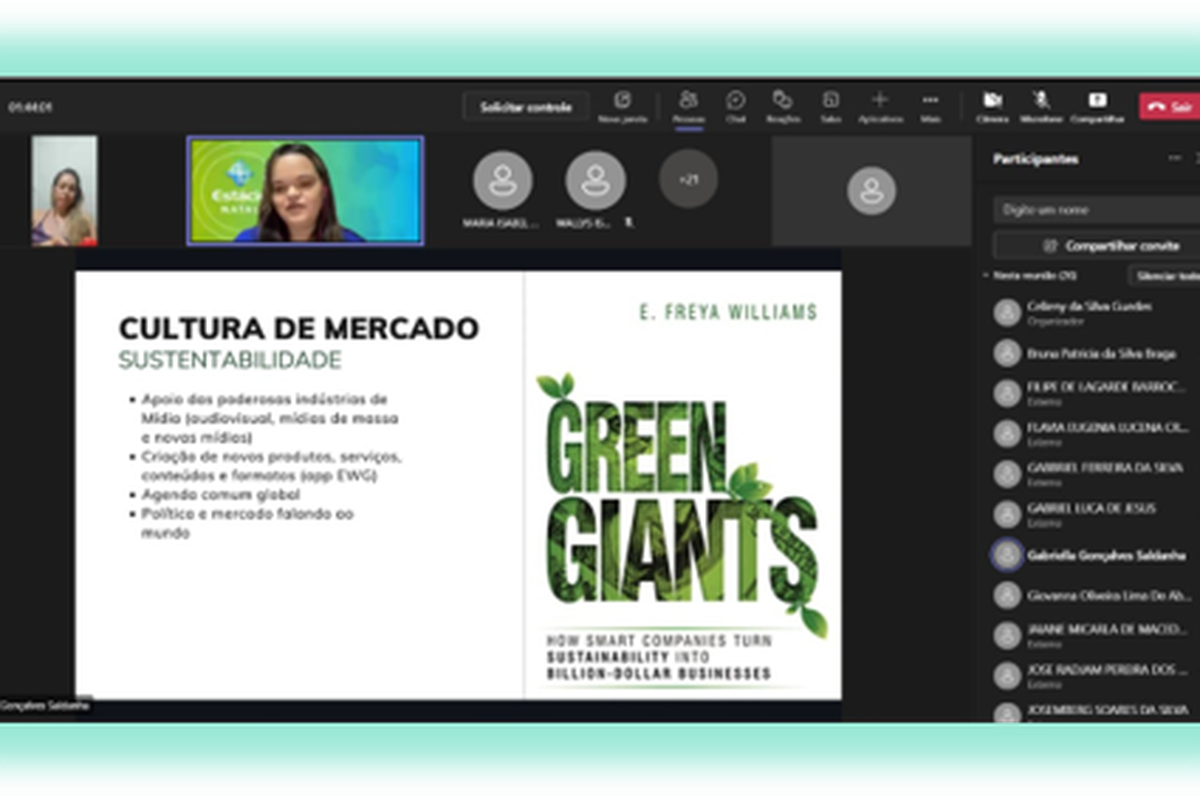This screenshot has width=1200, height=799.
Task: Click the Compartilhar convite button
Action: [1096, 245]
